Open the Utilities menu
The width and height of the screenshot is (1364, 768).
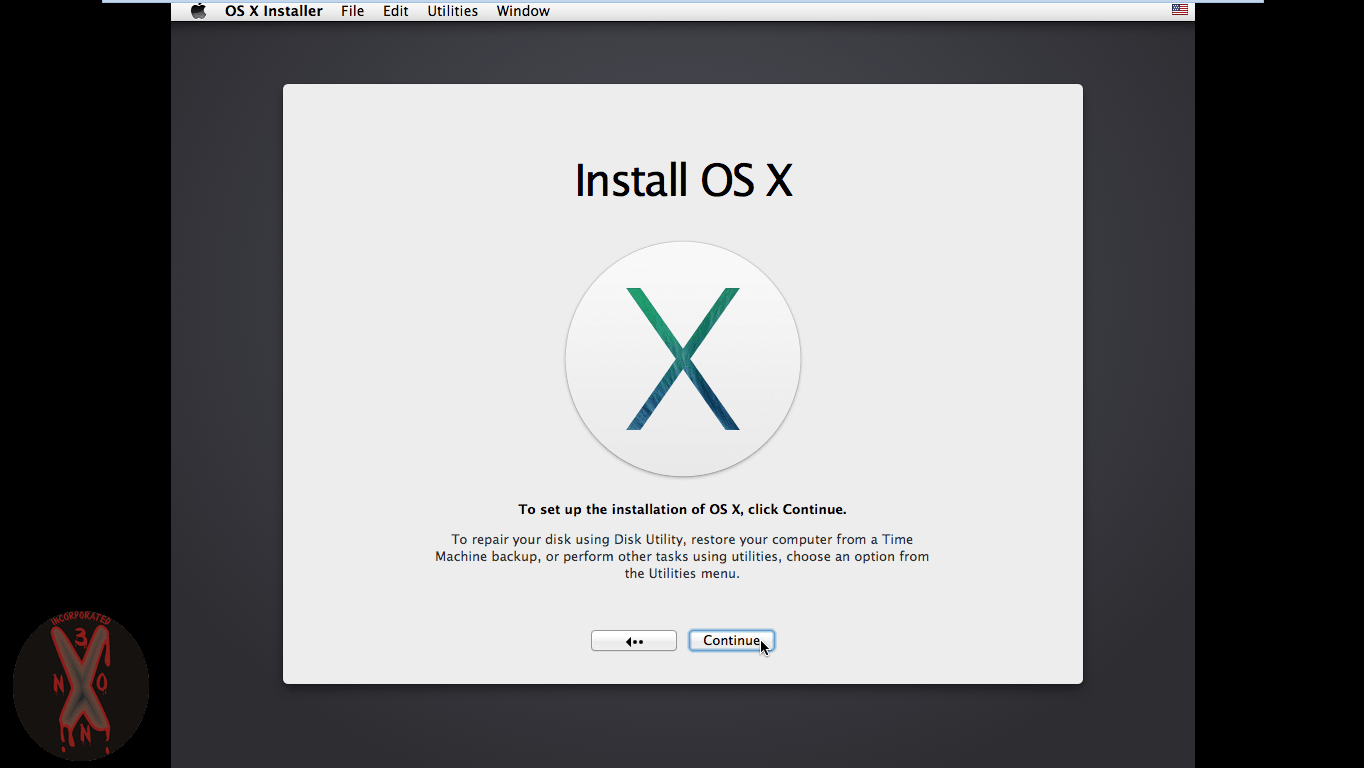pos(453,11)
